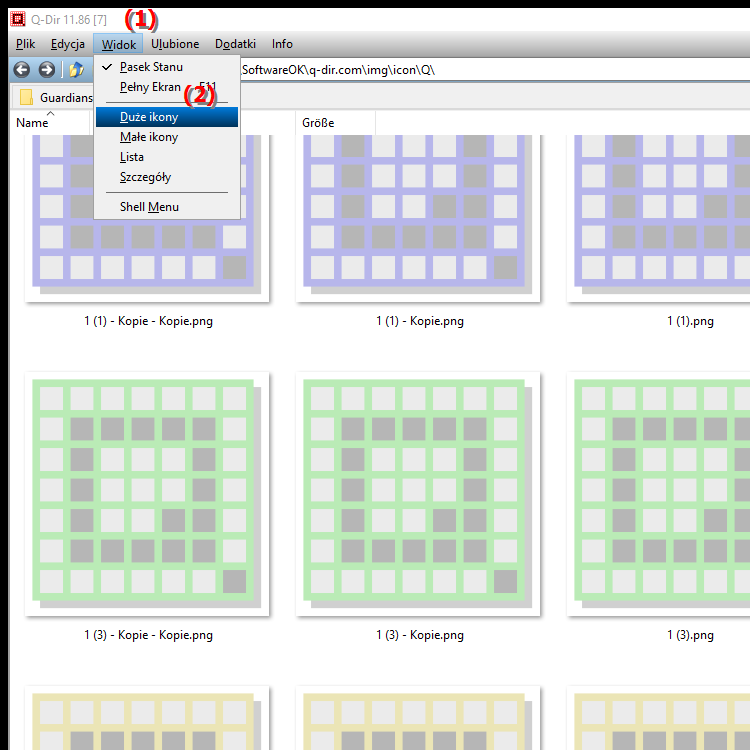Image resolution: width=750 pixels, height=750 pixels.
Task: Select the 1 (1).png thumbnail
Action: point(659,218)
